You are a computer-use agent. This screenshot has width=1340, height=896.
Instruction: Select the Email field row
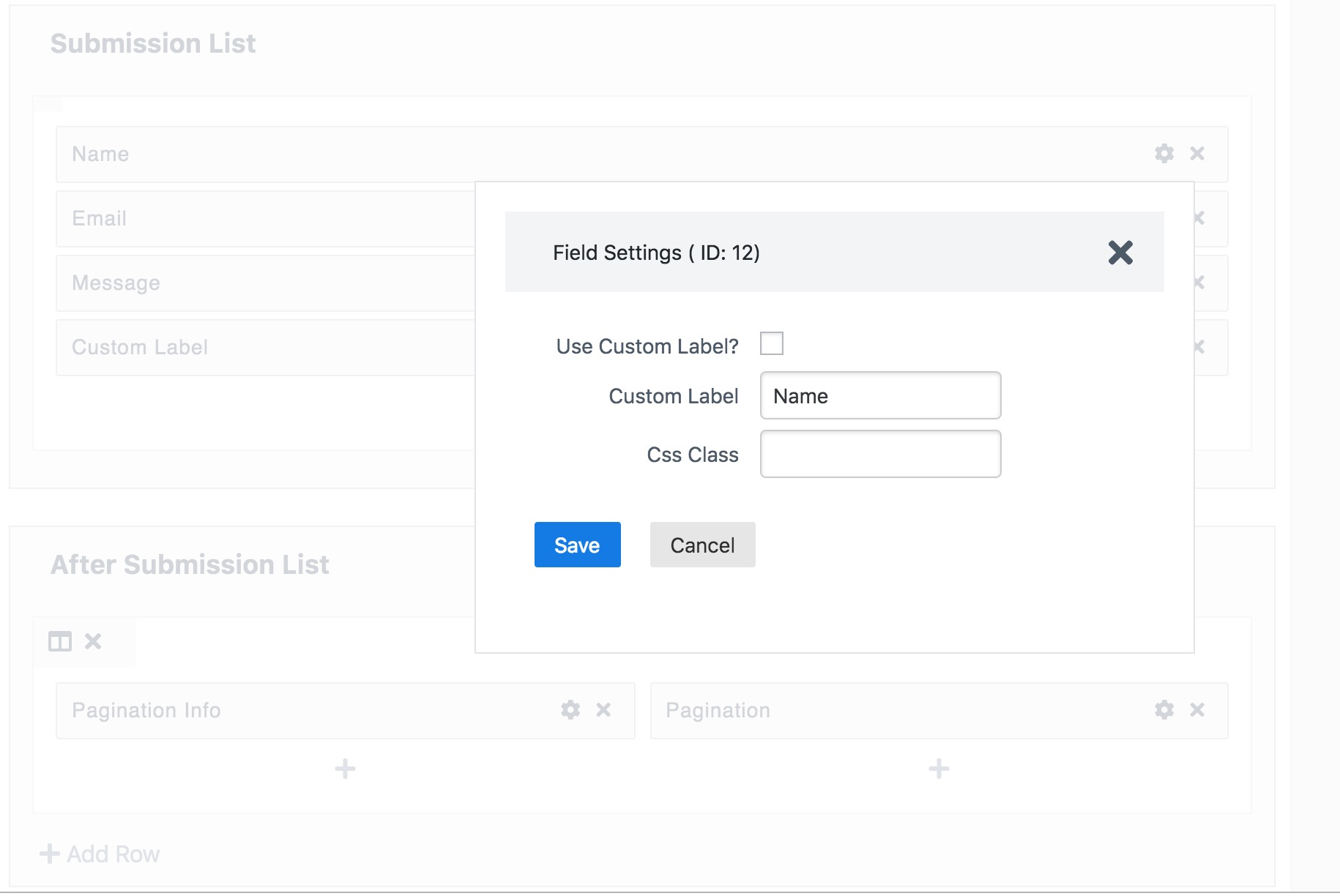point(264,219)
